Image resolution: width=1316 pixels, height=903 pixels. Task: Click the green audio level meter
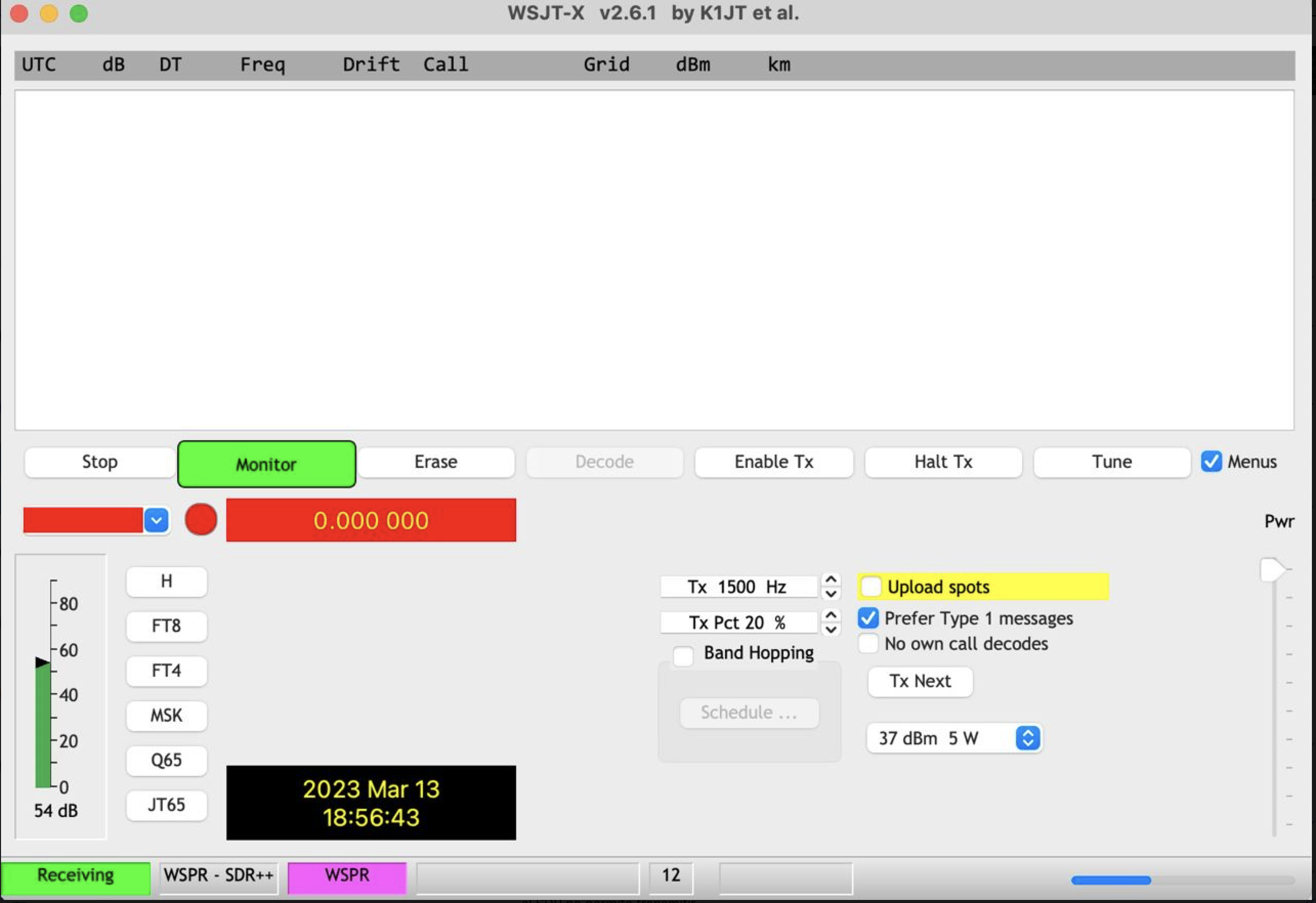coord(43,726)
